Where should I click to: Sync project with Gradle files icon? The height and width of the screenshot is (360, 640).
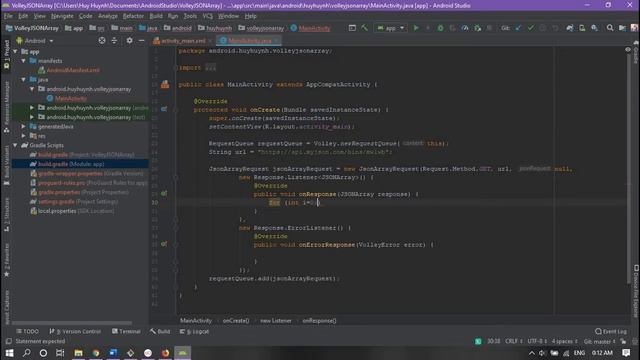point(570,28)
